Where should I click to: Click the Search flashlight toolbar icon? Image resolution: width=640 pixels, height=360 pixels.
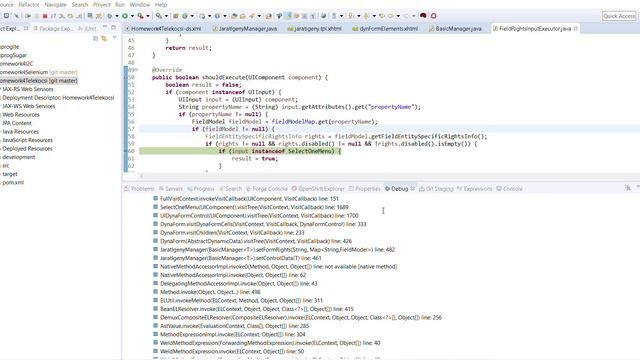tap(252, 16)
